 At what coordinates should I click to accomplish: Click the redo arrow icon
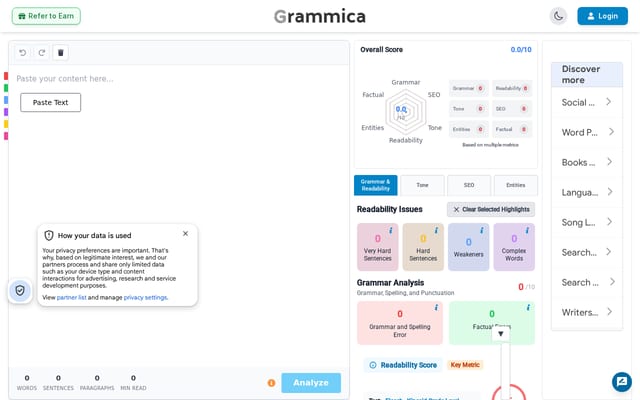(x=42, y=53)
